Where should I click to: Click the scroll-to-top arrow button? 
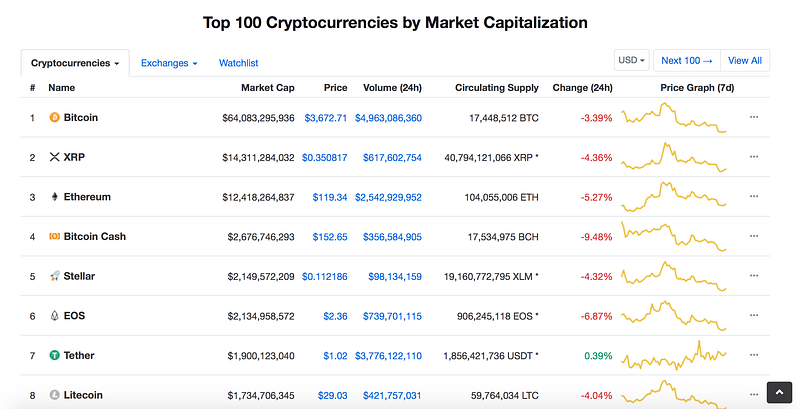pyautogui.click(x=779, y=393)
